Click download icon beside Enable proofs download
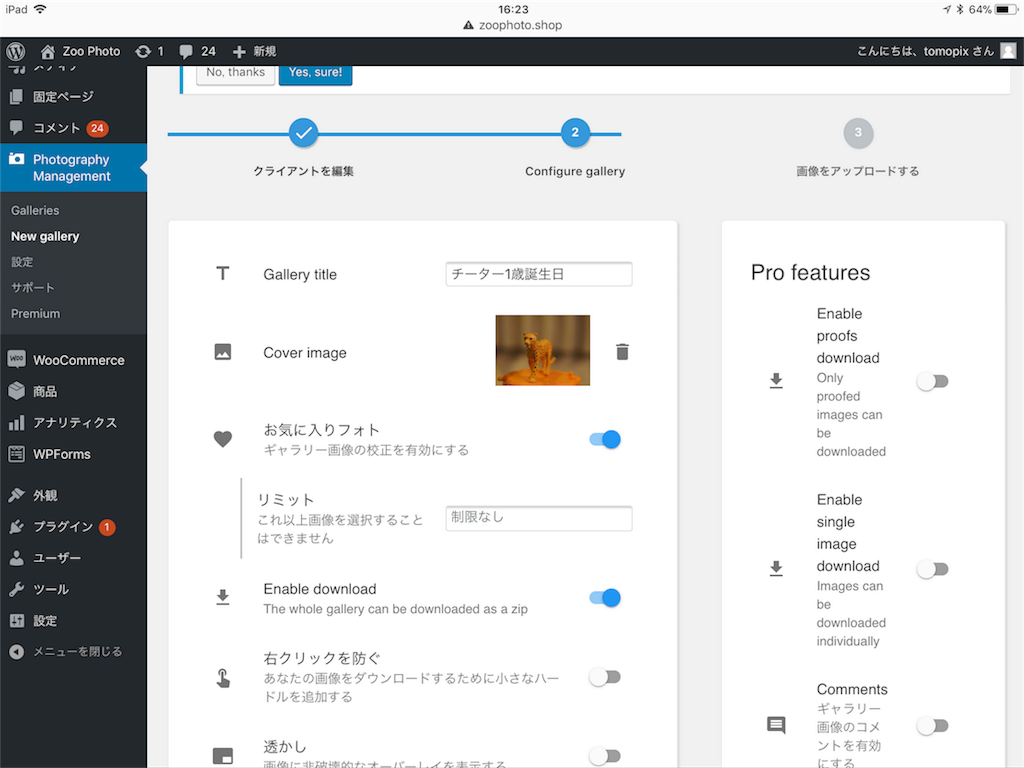1024x768 pixels. pyautogui.click(x=776, y=381)
